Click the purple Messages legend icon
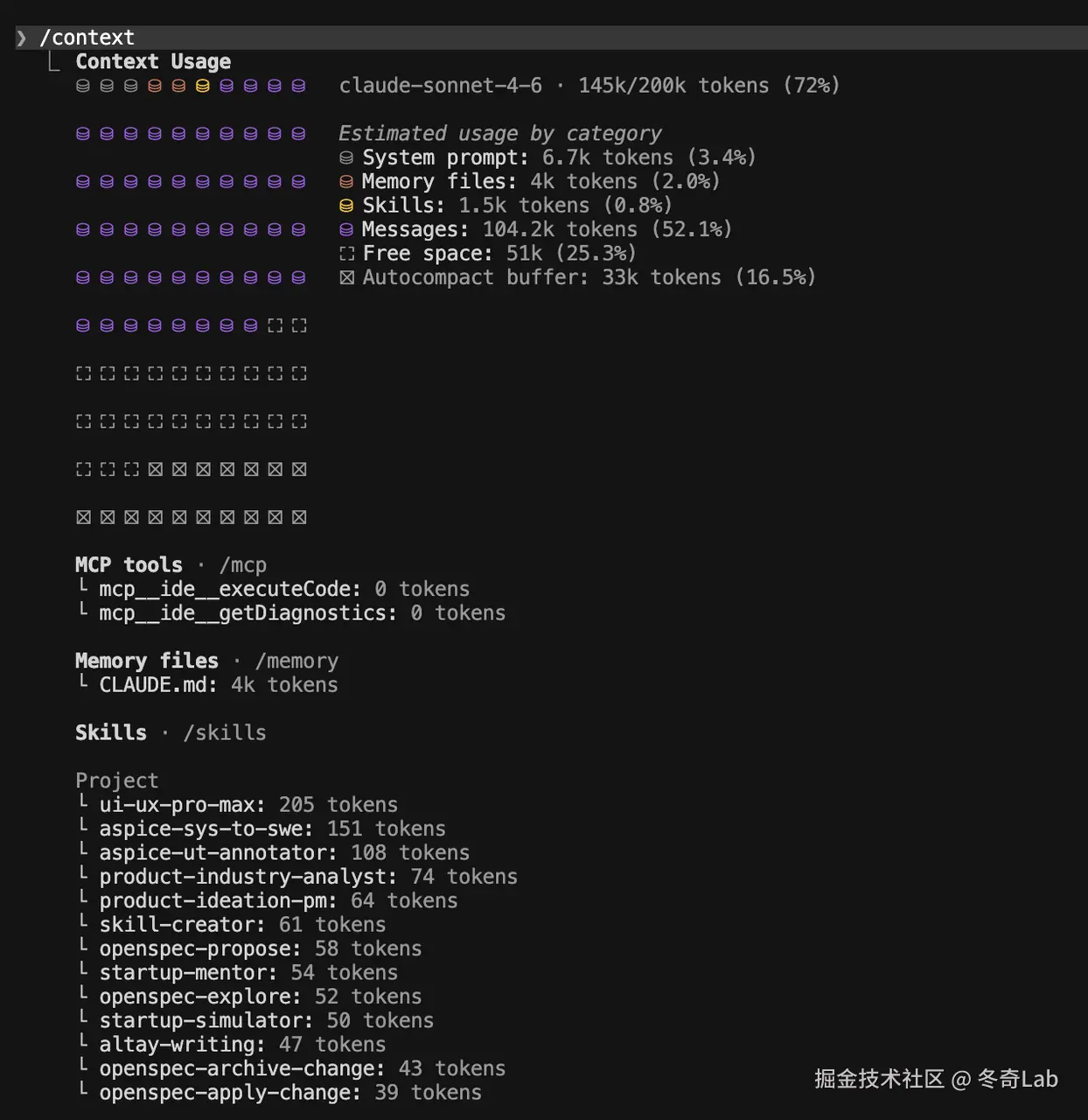Screen dimensions: 1088x1120 click(346, 230)
